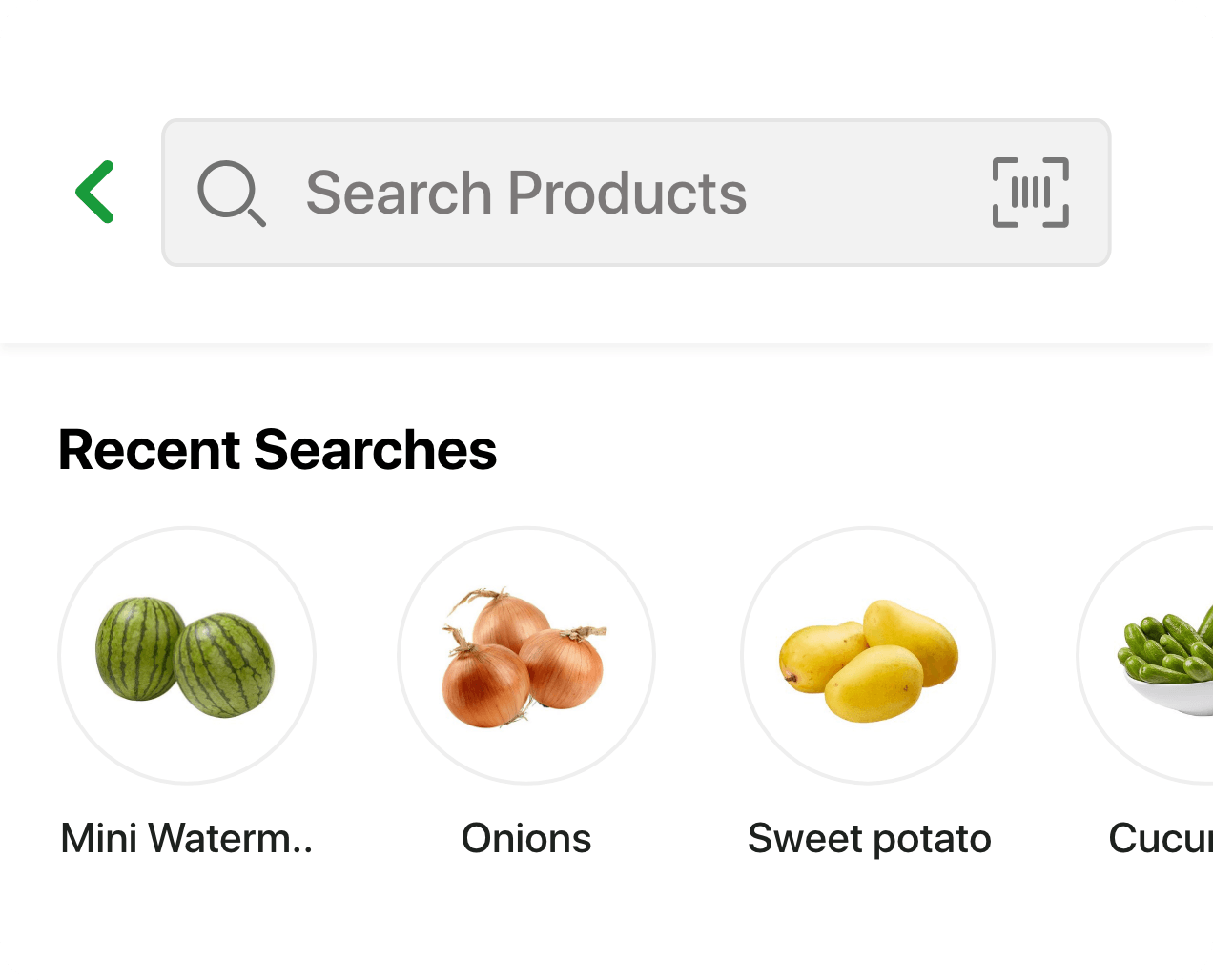Click the "Onions" text label
Screen dimensions: 1213x980
525,839
